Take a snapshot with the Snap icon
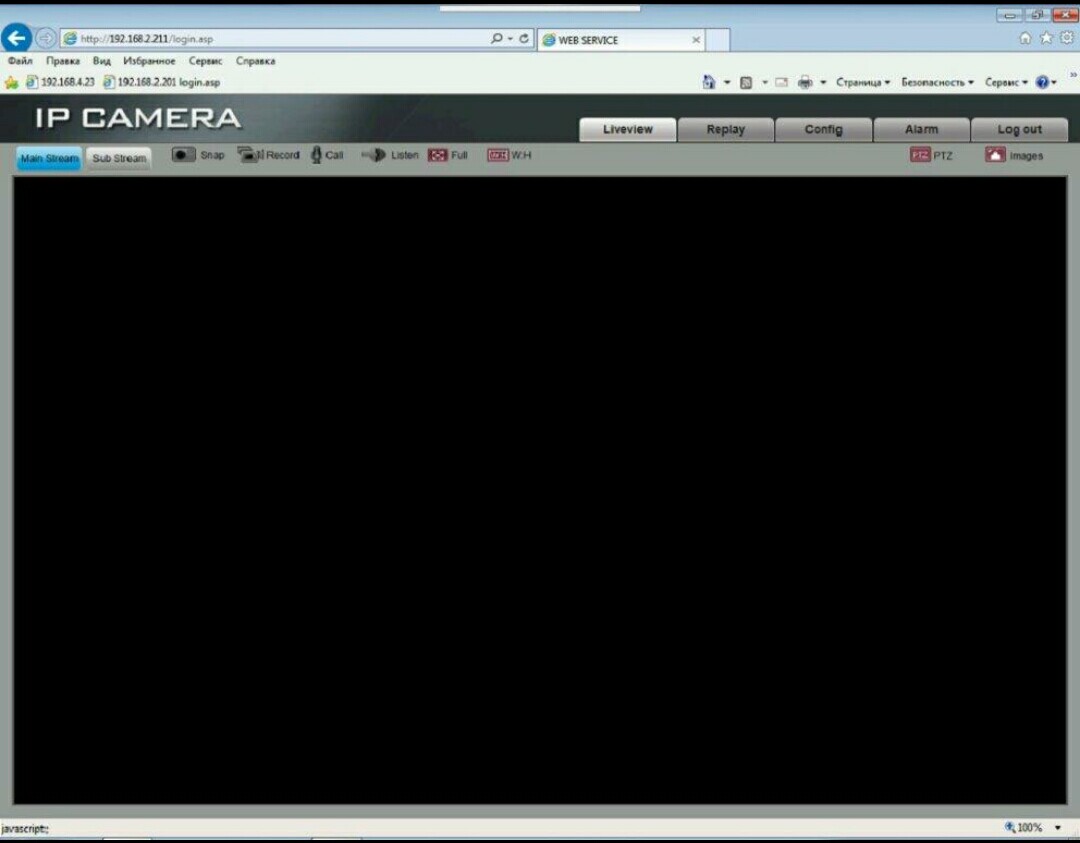Image resolution: width=1080 pixels, height=843 pixels. (184, 155)
